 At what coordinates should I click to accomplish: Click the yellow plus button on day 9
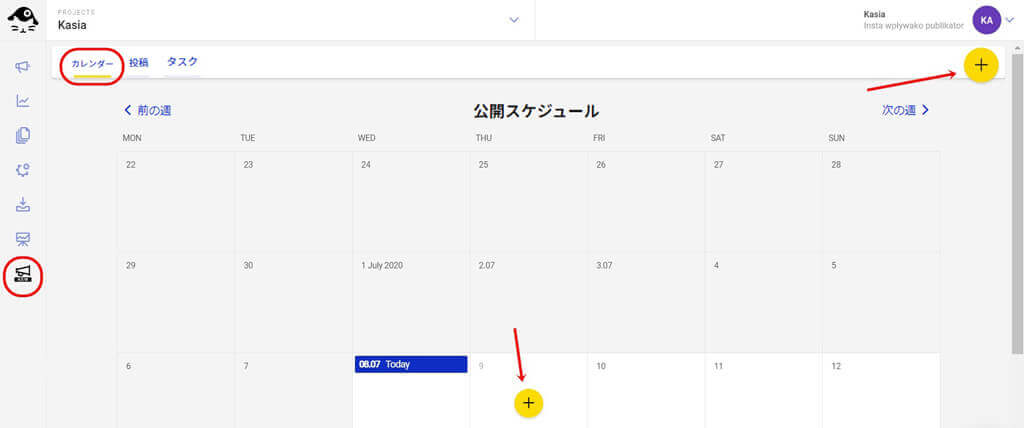(529, 402)
